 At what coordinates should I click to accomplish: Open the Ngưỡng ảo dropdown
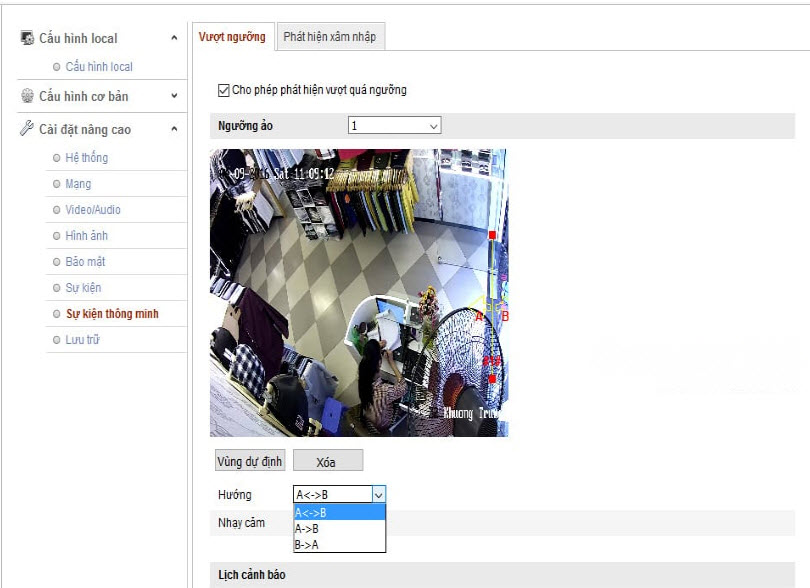pos(394,126)
